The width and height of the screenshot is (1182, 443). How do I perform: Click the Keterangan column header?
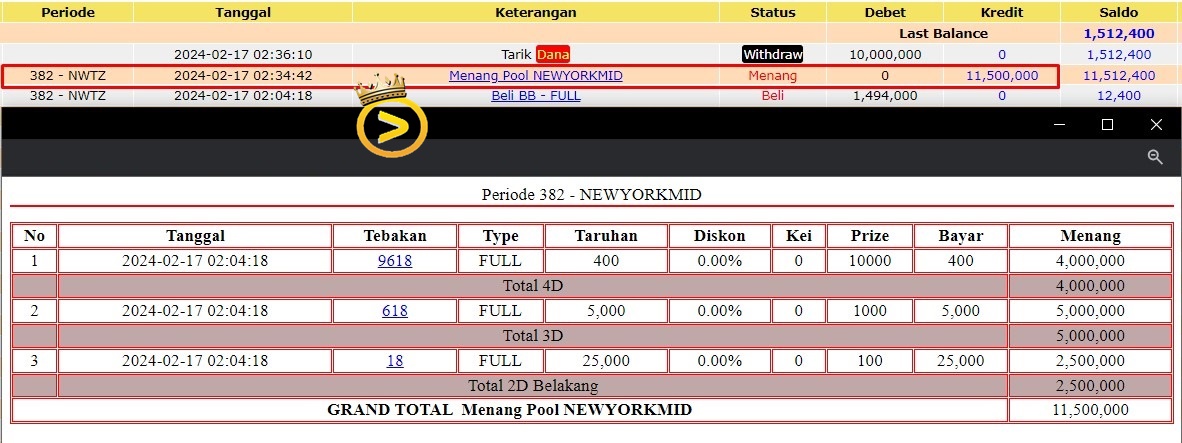536,12
